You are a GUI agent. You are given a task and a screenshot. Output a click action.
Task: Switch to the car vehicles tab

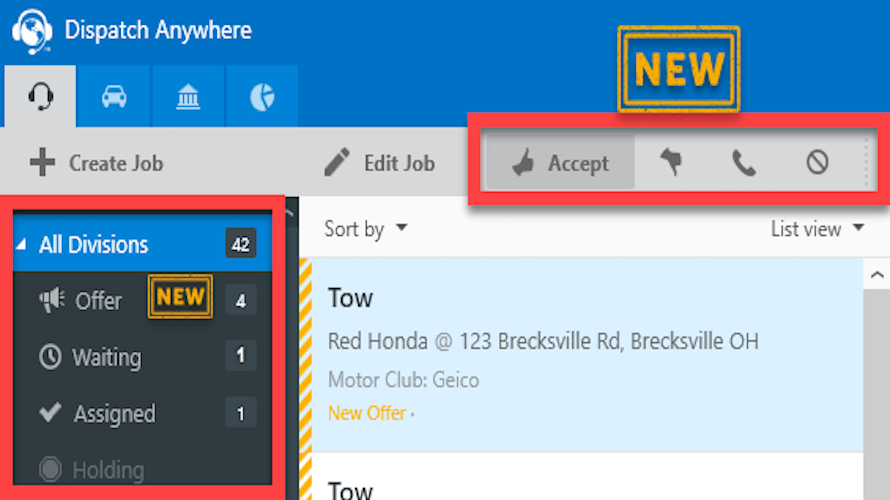click(x=113, y=97)
